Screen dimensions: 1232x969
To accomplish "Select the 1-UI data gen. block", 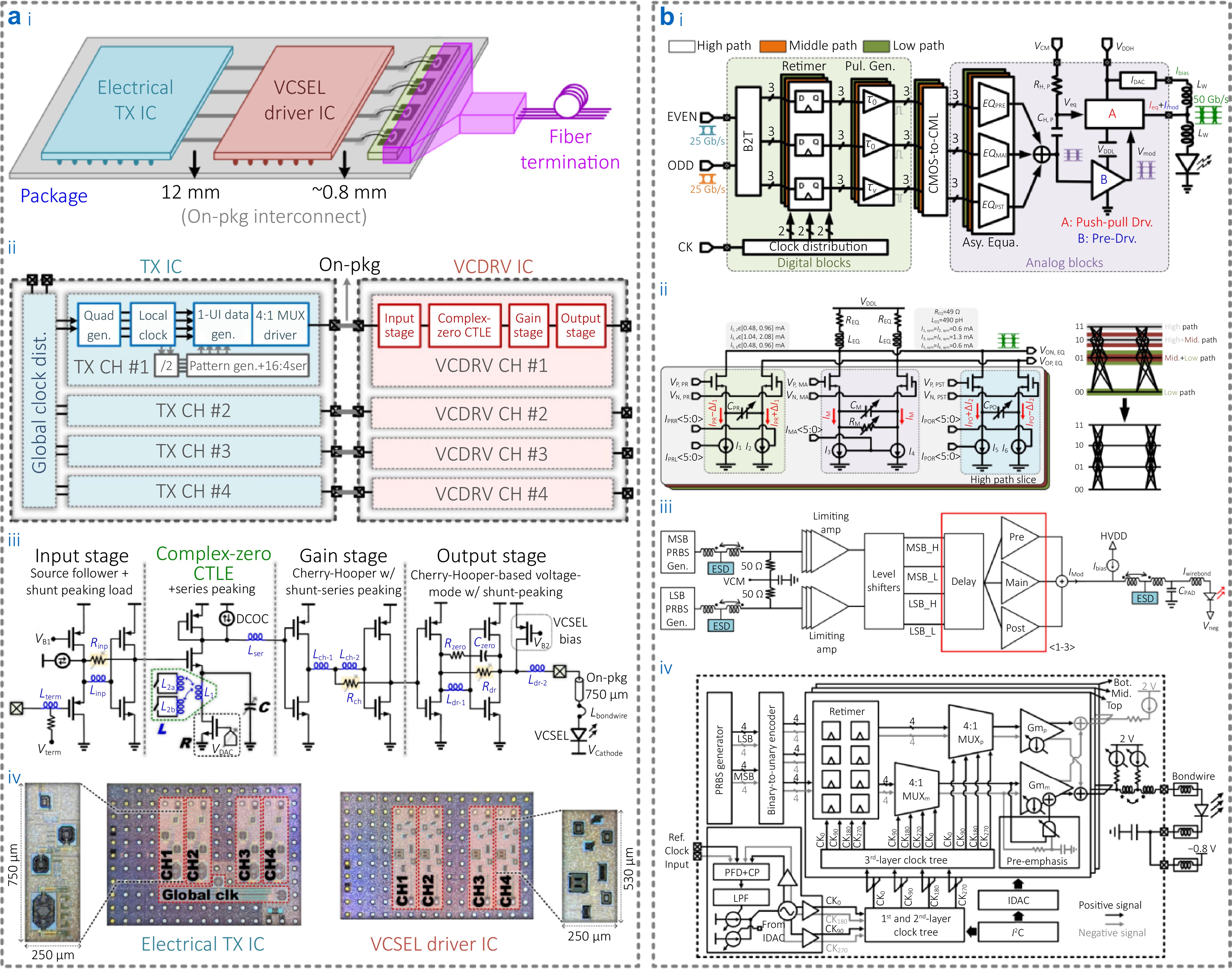I will click(223, 325).
